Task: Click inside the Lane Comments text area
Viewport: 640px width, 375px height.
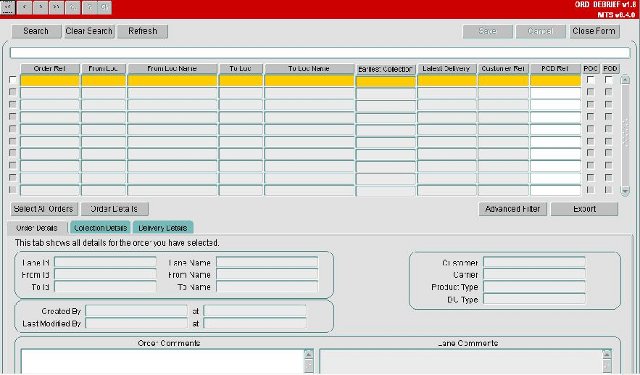Action: coord(461,361)
